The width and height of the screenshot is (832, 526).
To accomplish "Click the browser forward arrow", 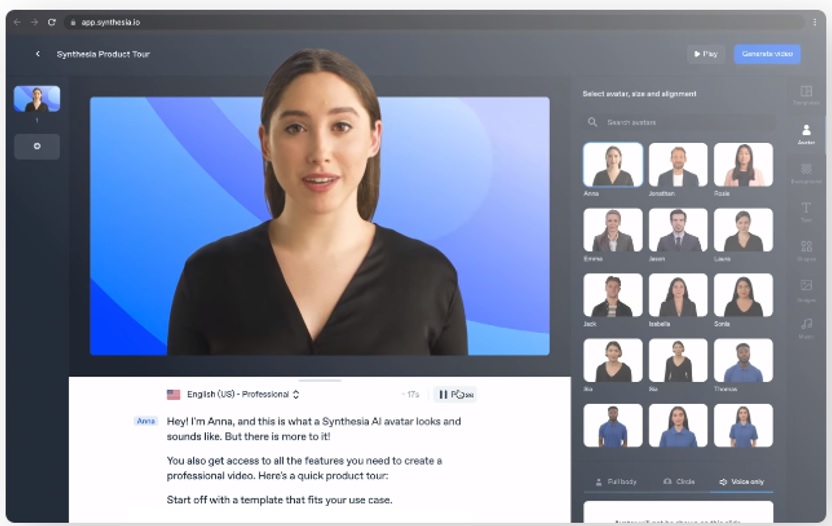I will (x=34, y=22).
